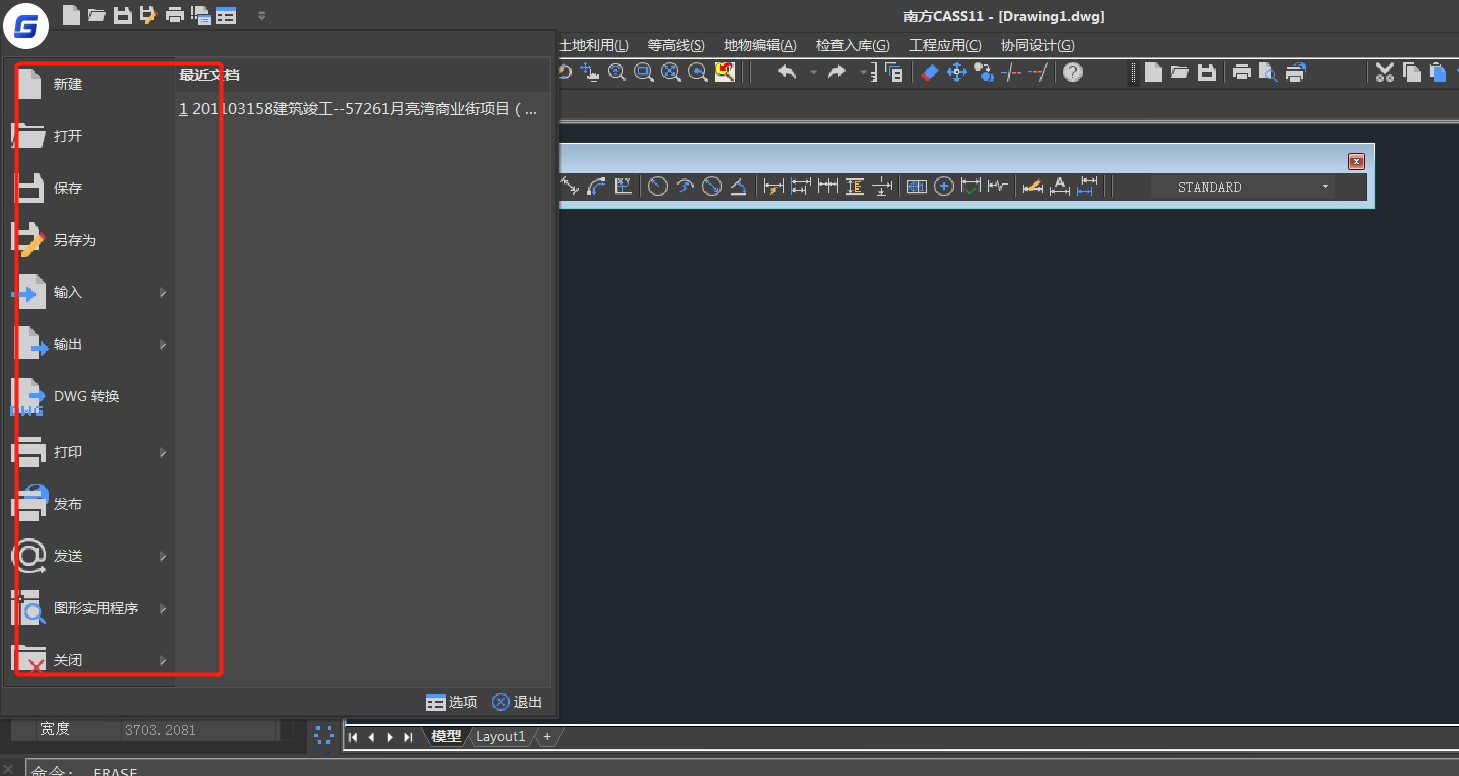The width and height of the screenshot is (1459, 776).
Task: Click the first-tab navigation arrow
Action: 353,737
